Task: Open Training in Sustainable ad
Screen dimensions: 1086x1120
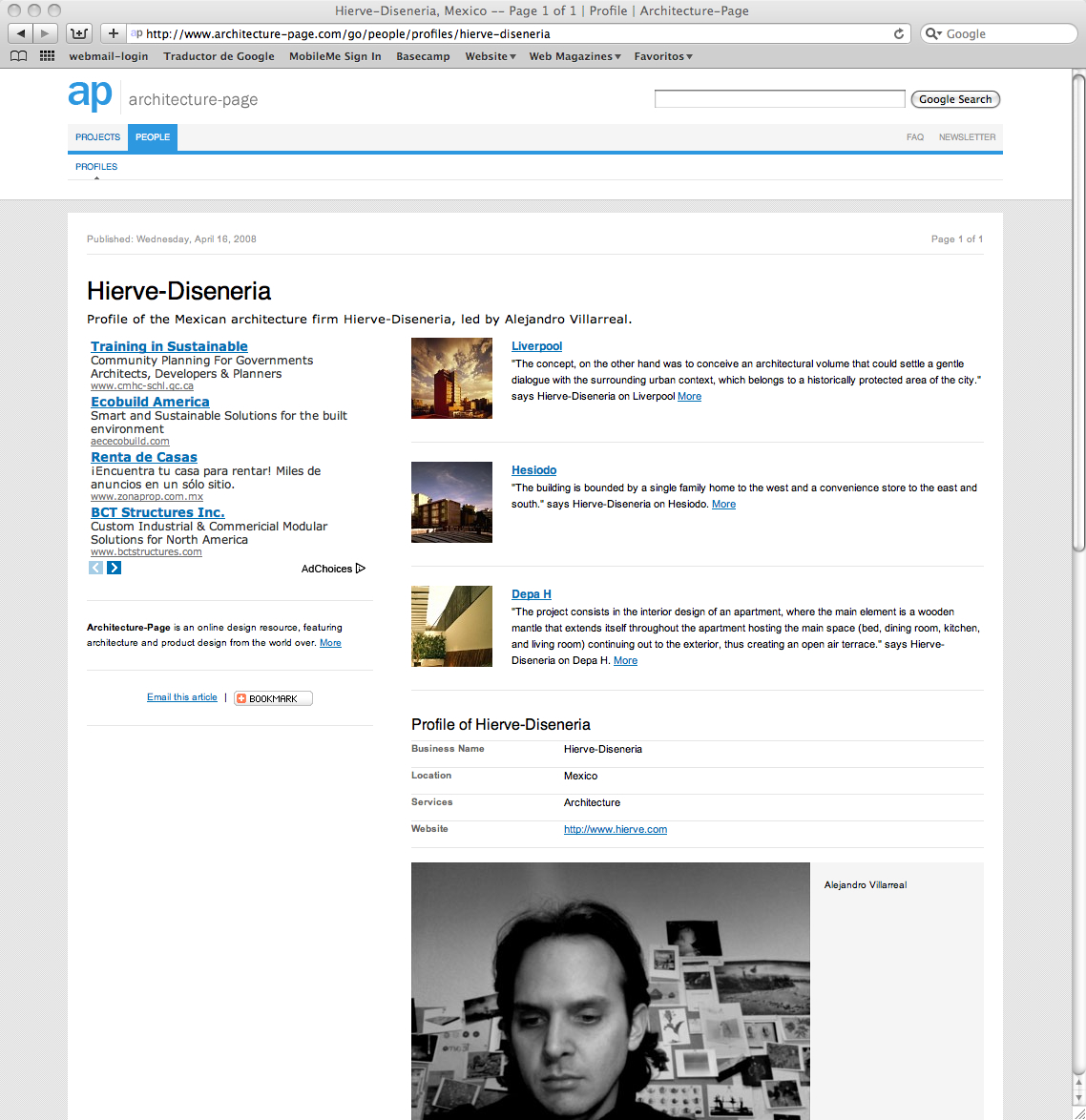Action: click(x=169, y=346)
